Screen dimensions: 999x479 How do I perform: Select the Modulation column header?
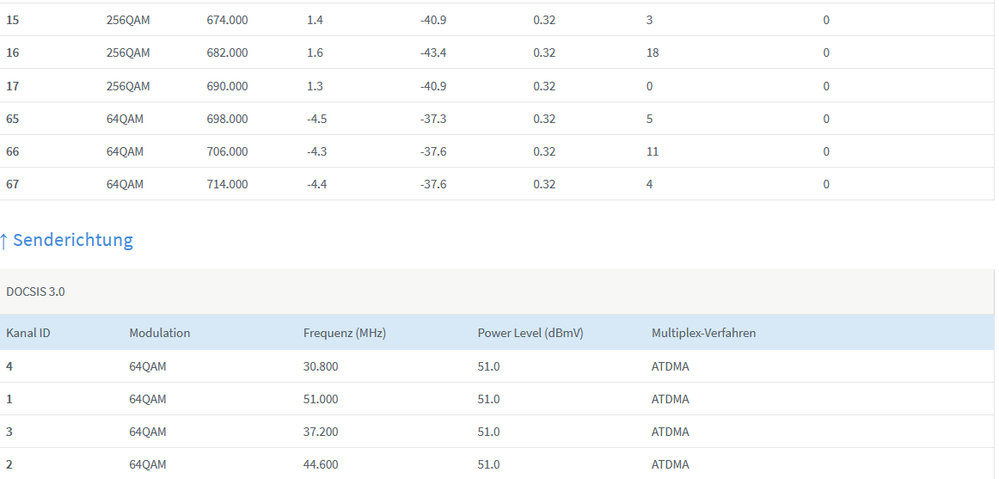[x=159, y=333]
